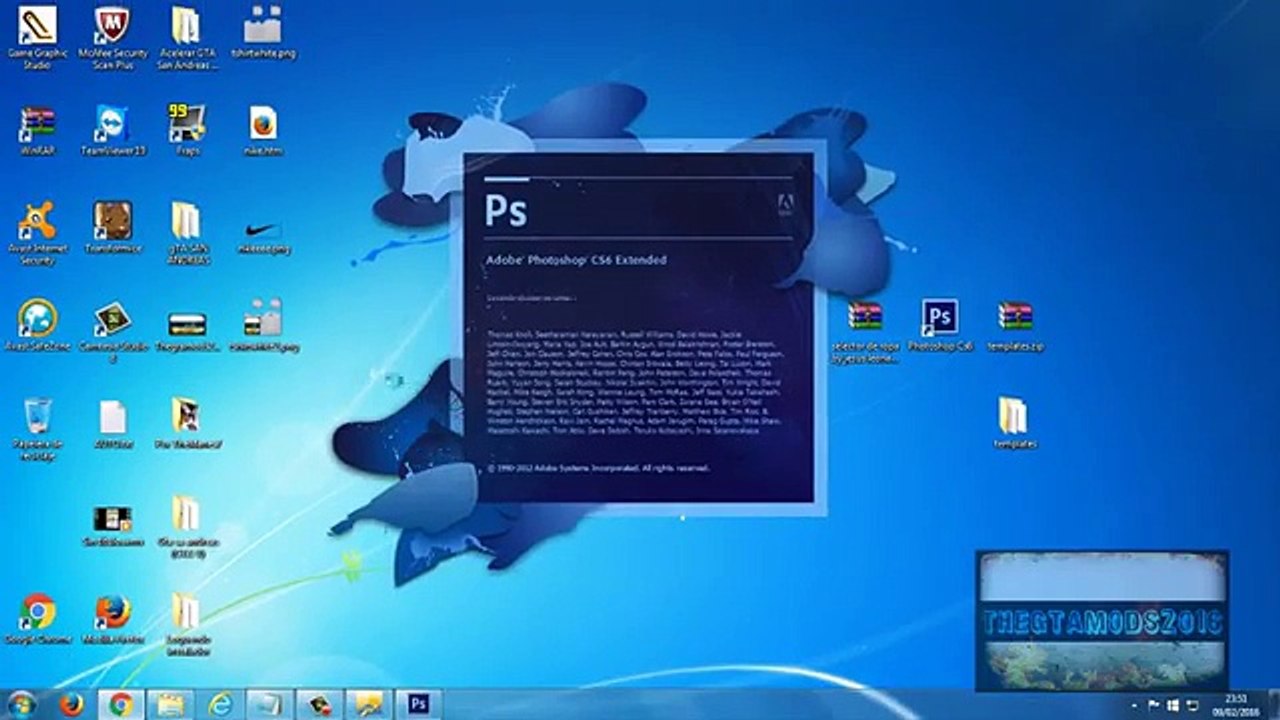Select the Recycle Bin on the desktop
The width and height of the screenshot is (1280, 720).
[x=37, y=429]
